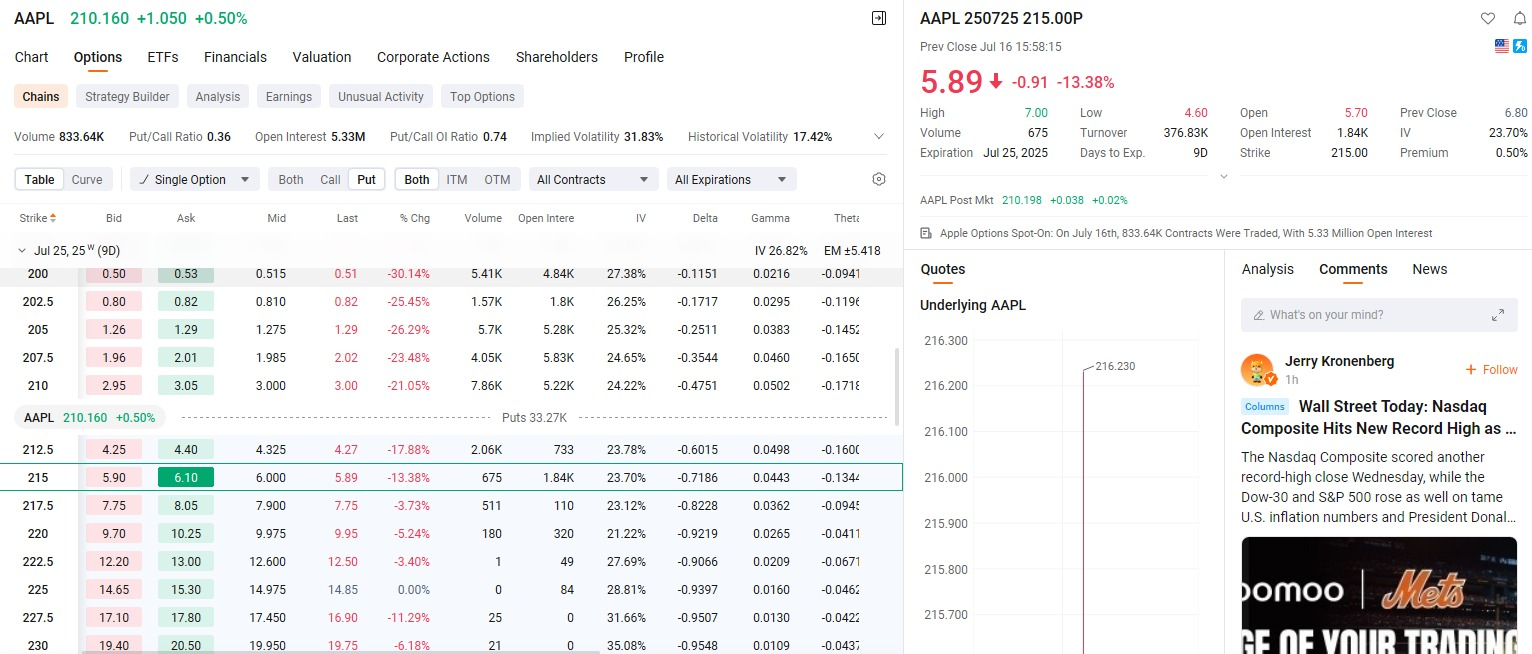Open the All Contracts dropdown
This screenshot has width=1532, height=654.
click(594, 180)
